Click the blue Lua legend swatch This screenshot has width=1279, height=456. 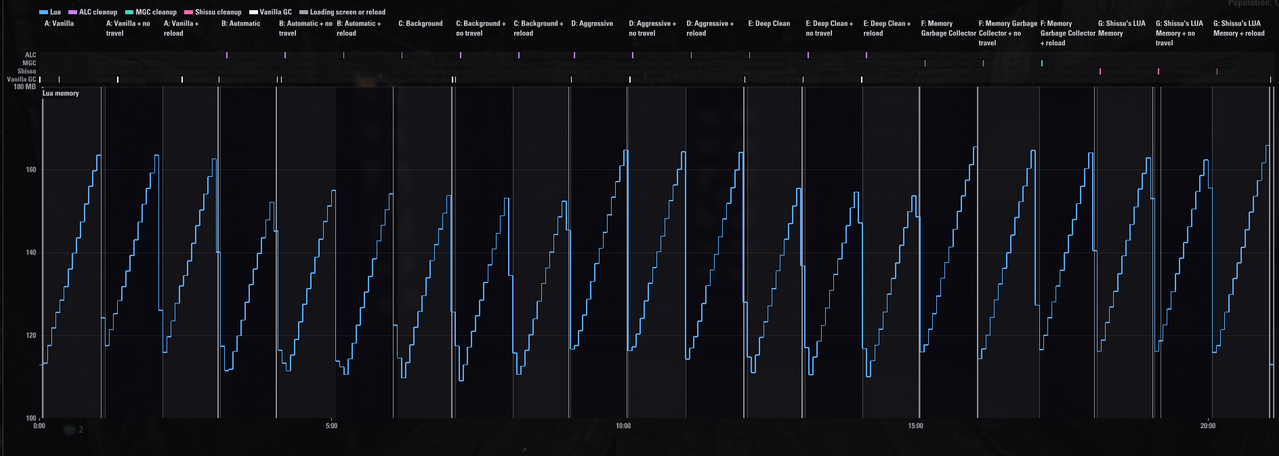43,12
